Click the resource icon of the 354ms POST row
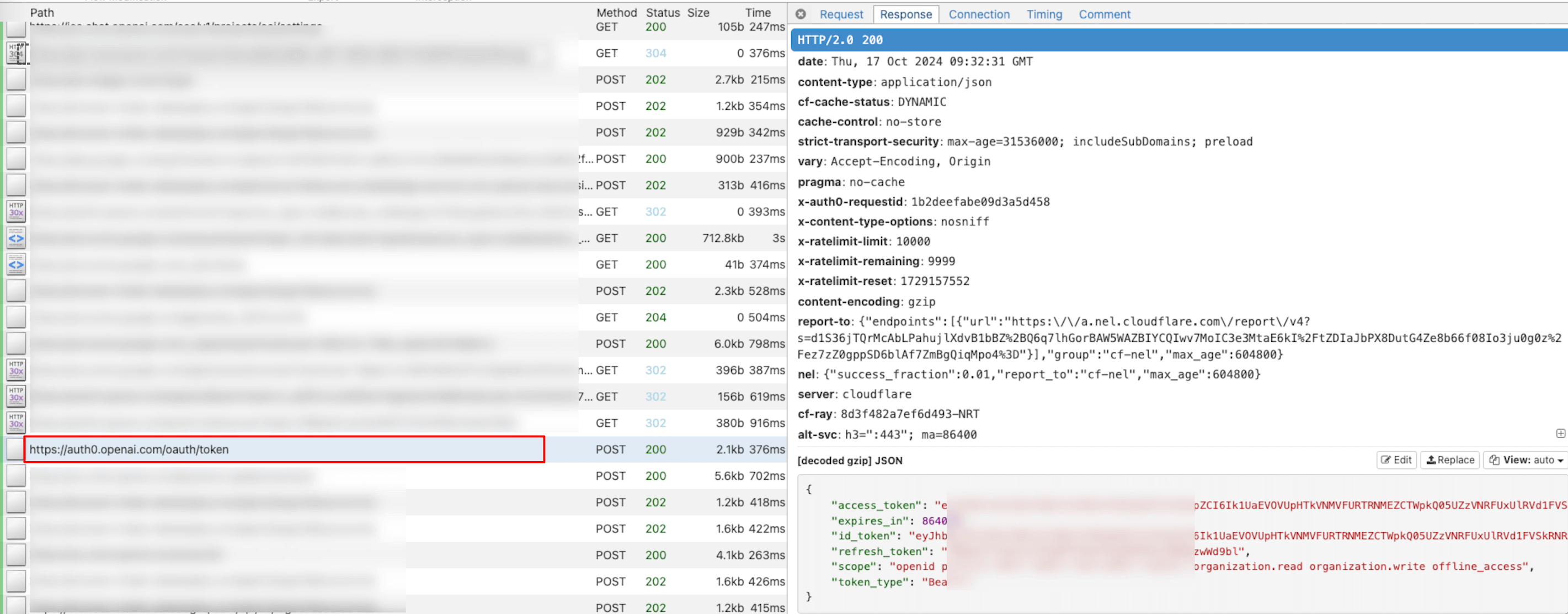This screenshot has height=614, width=1568. (x=17, y=106)
